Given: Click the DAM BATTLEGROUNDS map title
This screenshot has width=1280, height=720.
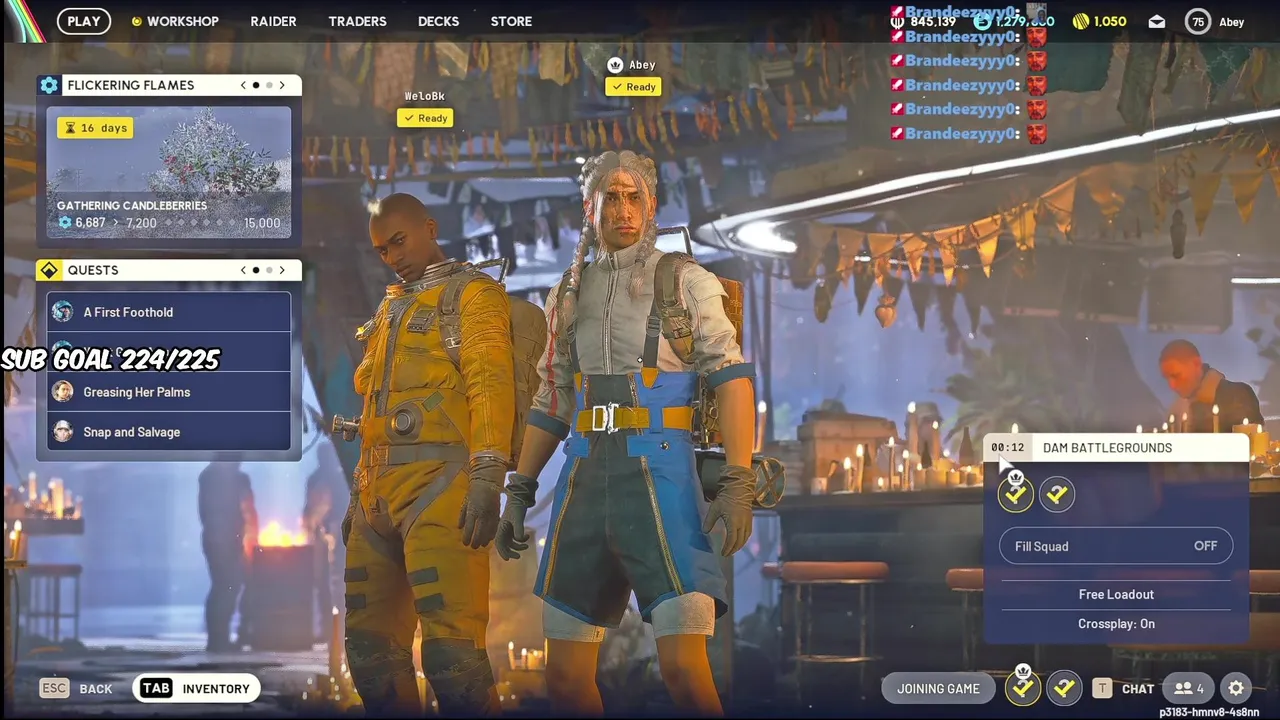Looking at the screenshot, I should (x=1107, y=448).
